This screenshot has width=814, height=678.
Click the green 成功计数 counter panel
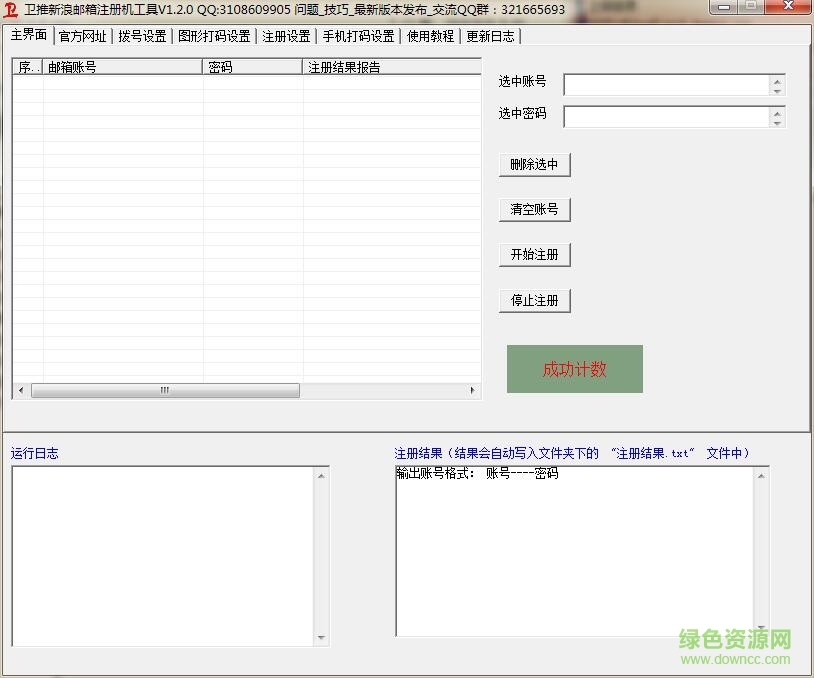(575, 368)
